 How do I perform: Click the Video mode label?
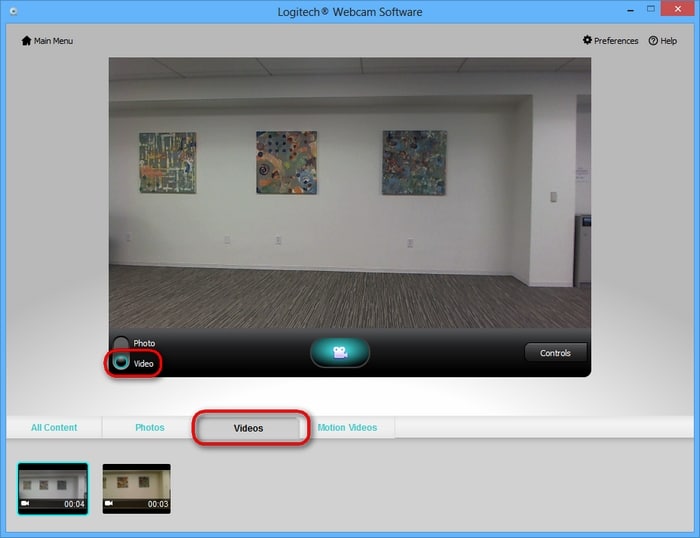click(143, 364)
